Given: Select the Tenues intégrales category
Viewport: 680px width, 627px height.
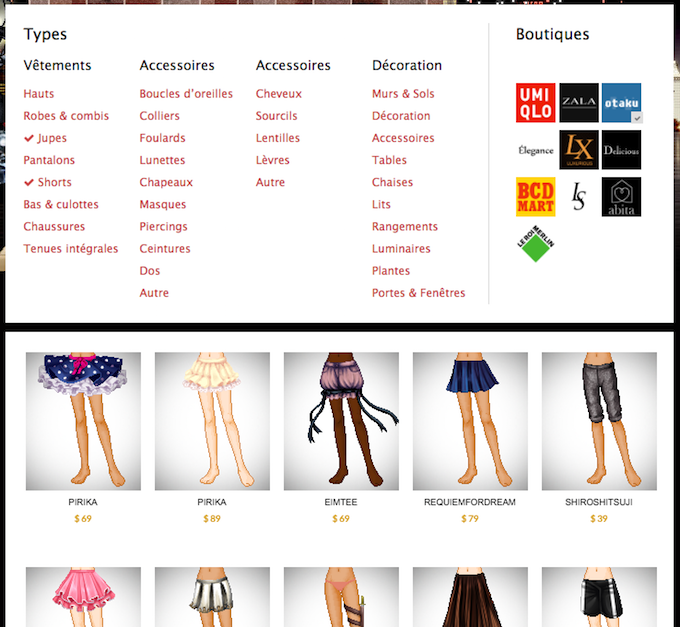Looking at the screenshot, I should pyautogui.click(x=71, y=249).
